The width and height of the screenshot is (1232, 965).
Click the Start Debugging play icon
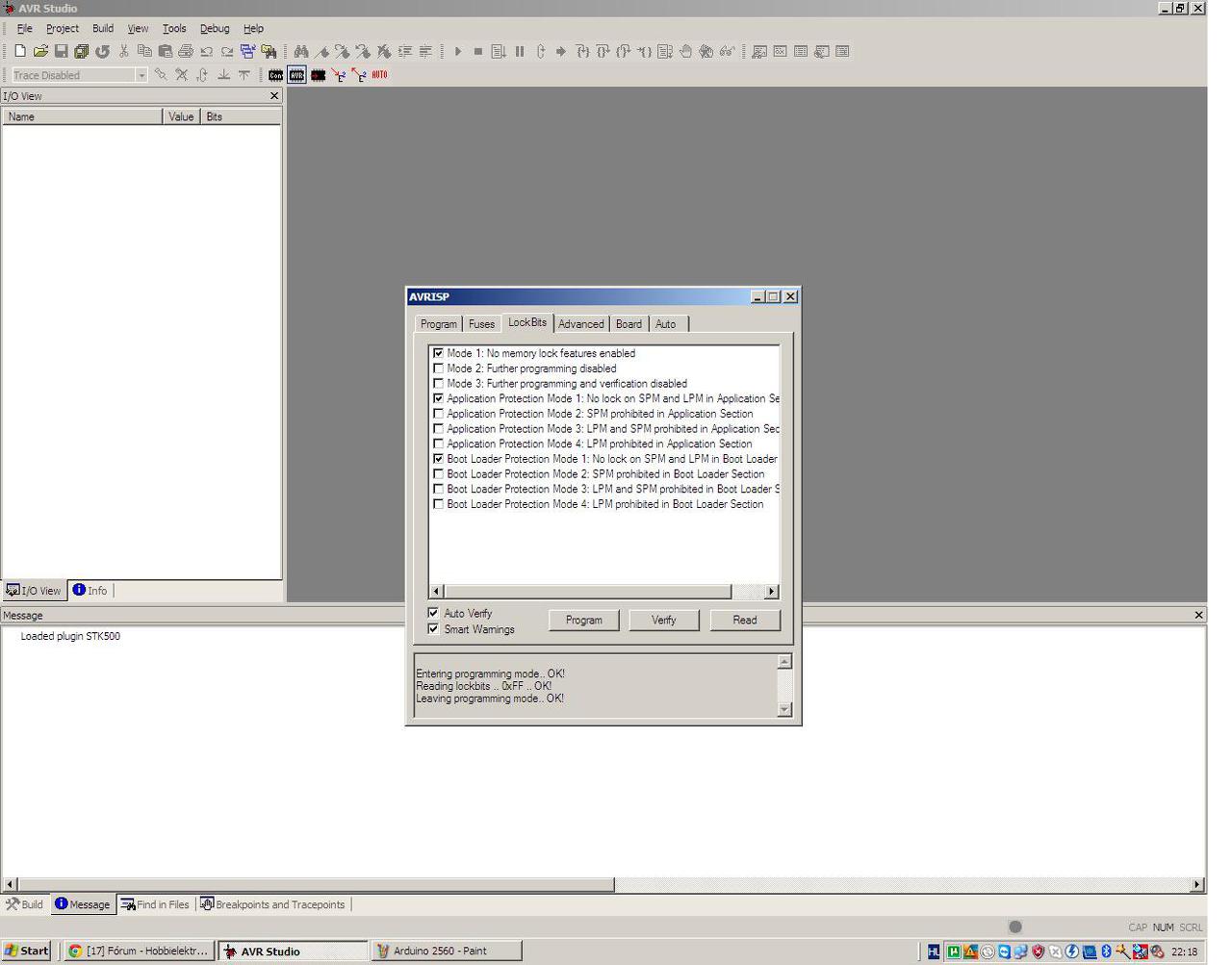click(x=458, y=51)
